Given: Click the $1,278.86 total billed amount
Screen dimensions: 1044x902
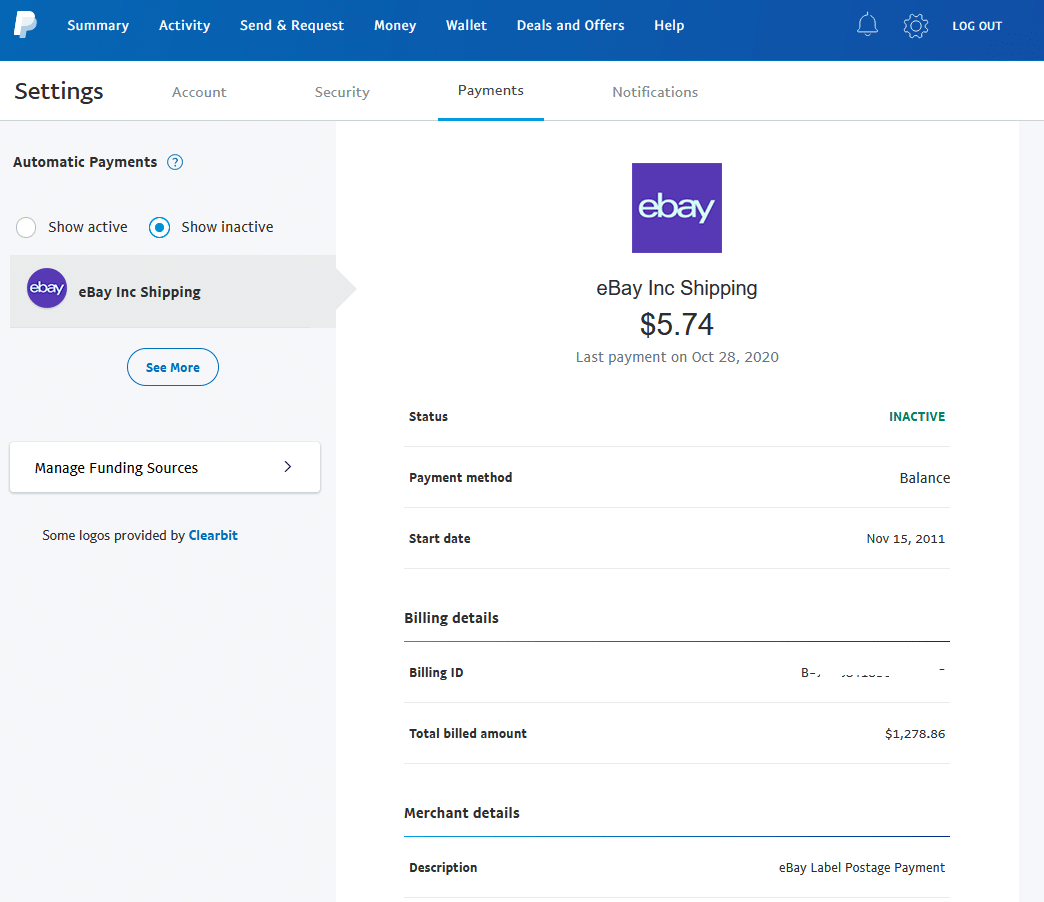Looking at the screenshot, I should point(915,734).
